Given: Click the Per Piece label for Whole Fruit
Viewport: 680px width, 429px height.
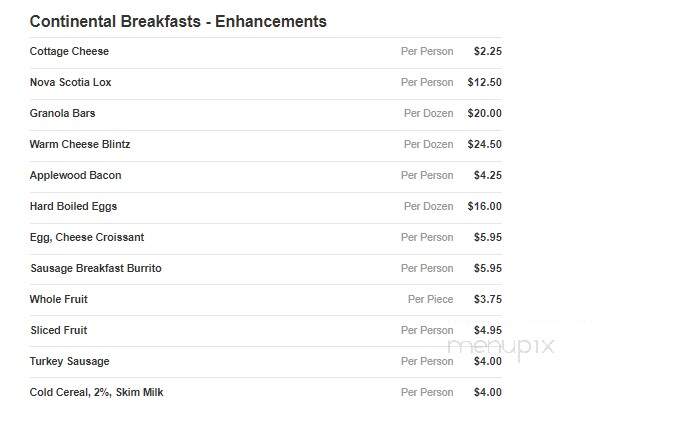Looking at the screenshot, I should tap(430, 299).
